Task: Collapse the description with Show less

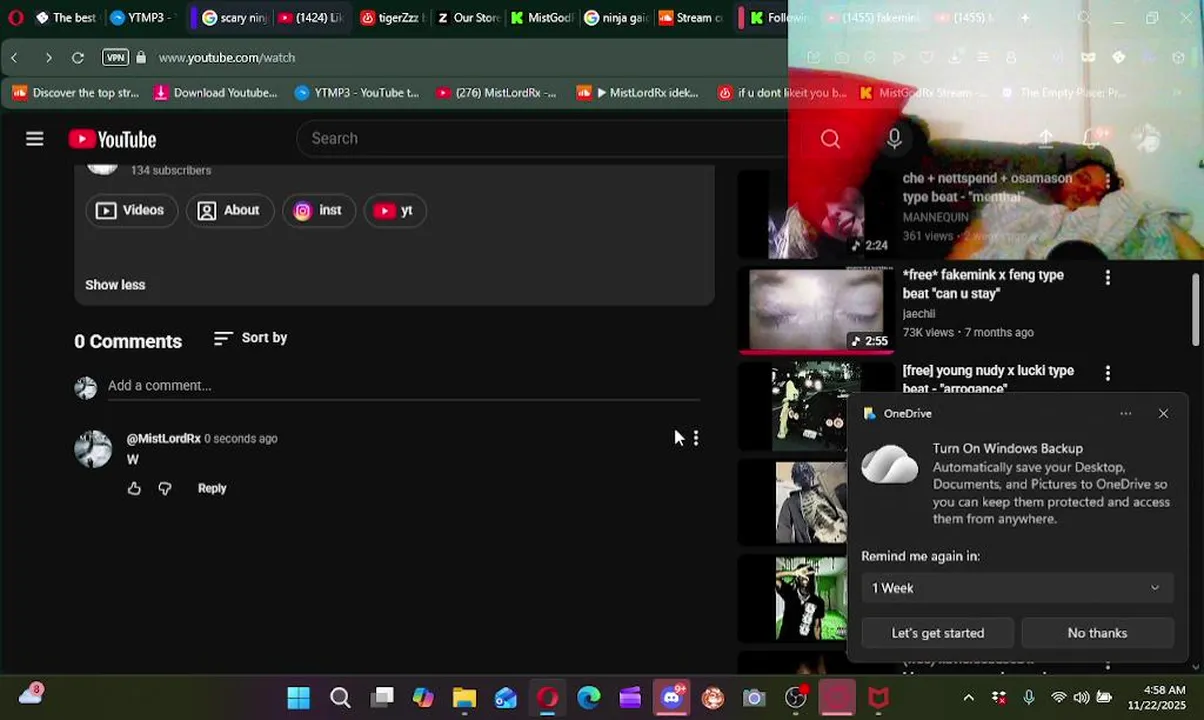Action: pyautogui.click(x=115, y=285)
